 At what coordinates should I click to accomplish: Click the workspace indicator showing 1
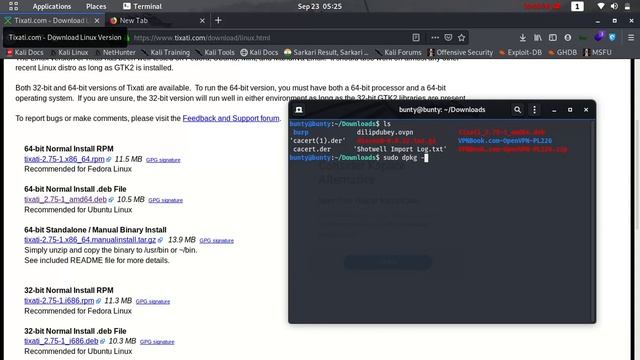click(x=577, y=7)
